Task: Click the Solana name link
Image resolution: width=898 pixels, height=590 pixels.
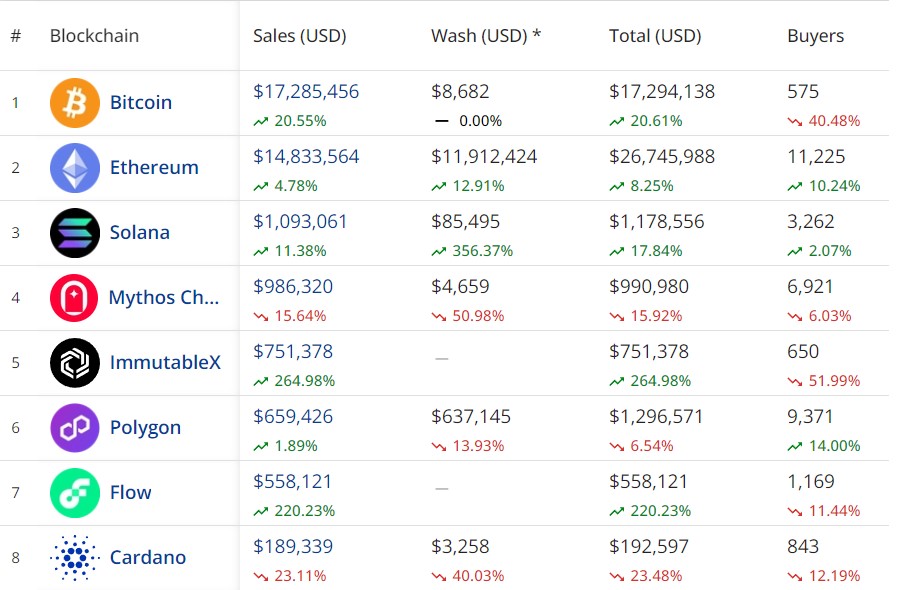Action: click(140, 232)
